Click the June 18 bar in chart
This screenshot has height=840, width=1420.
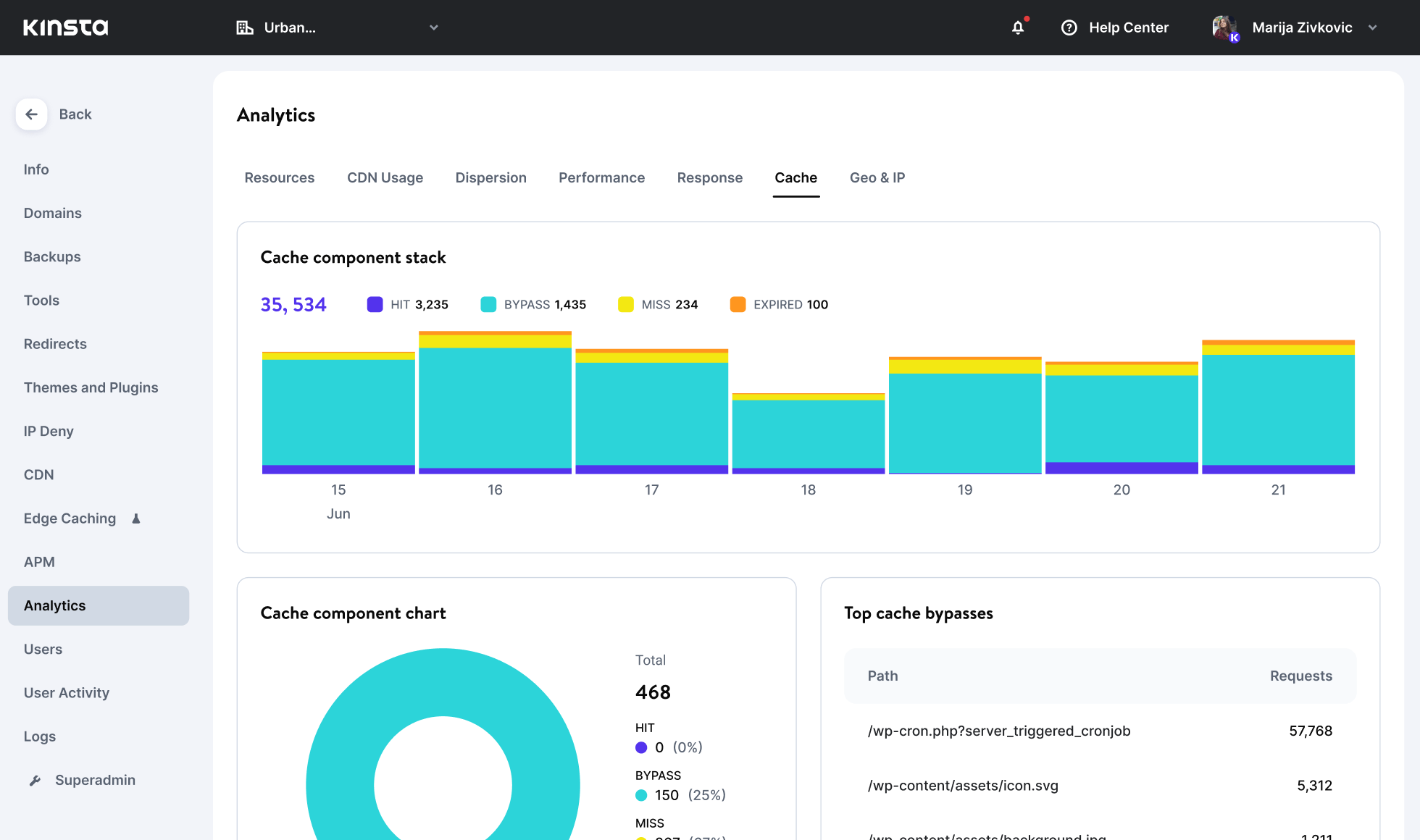[x=808, y=434]
